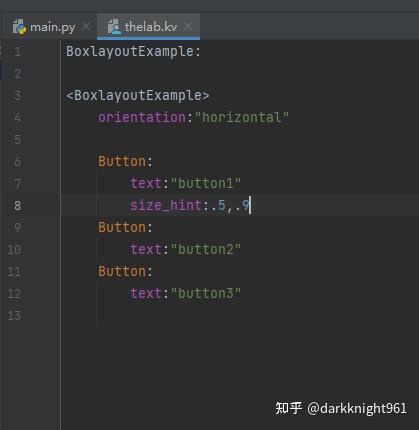Place cursor in "button1" text string
This screenshot has width=419, height=430.
206,183
